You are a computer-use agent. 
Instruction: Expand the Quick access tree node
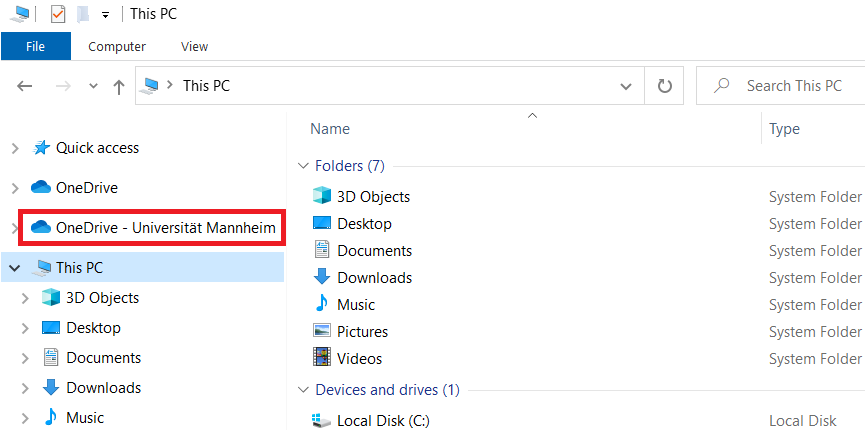pyautogui.click(x=15, y=148)
